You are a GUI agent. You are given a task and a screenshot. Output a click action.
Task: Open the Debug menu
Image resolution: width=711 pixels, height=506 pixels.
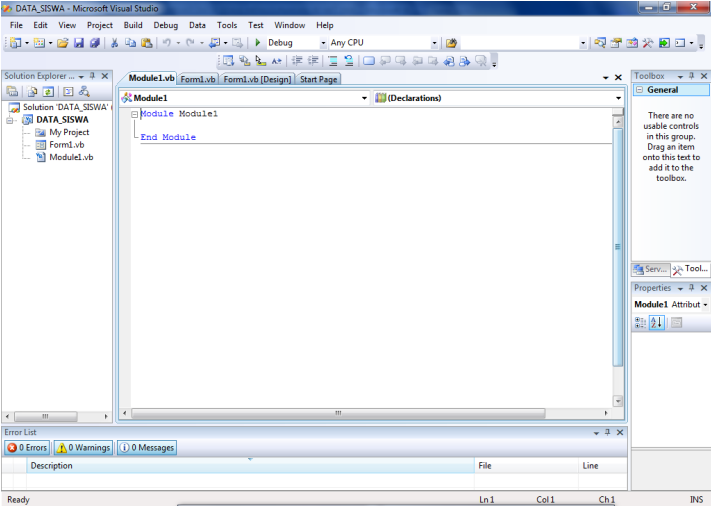pos(166,25)
